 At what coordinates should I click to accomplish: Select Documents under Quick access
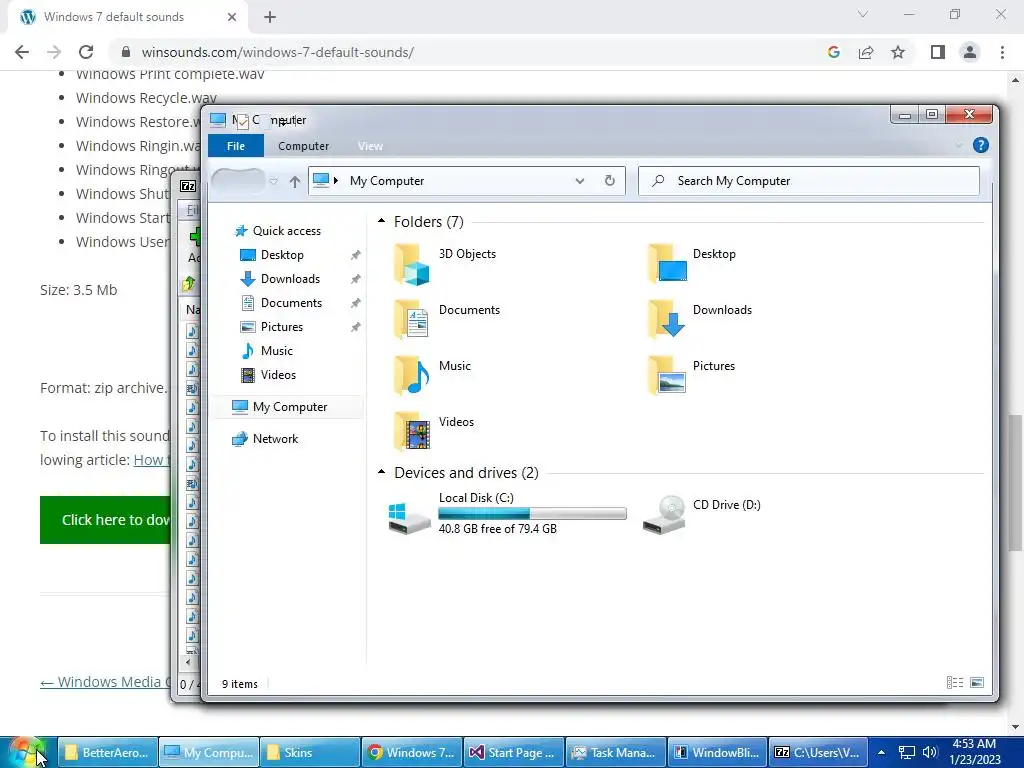291,303
